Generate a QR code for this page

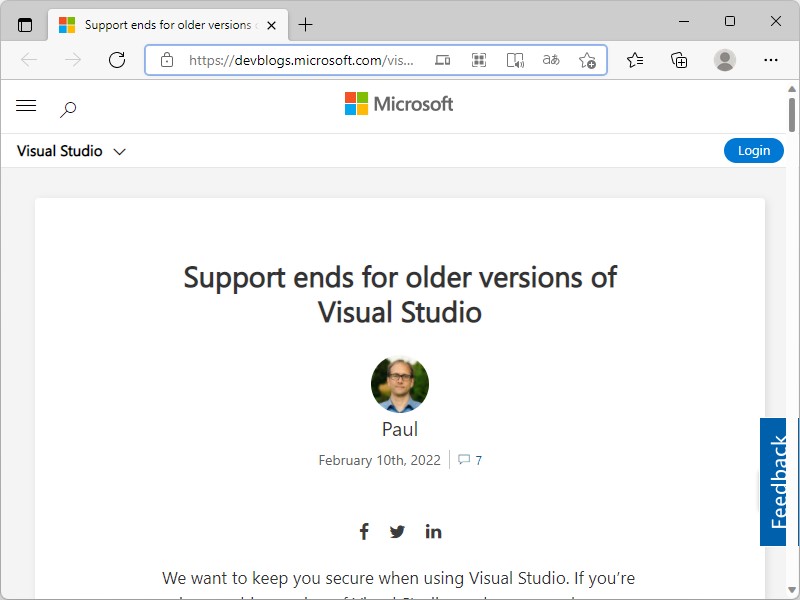pyautogui.click(x=479, y=60)
